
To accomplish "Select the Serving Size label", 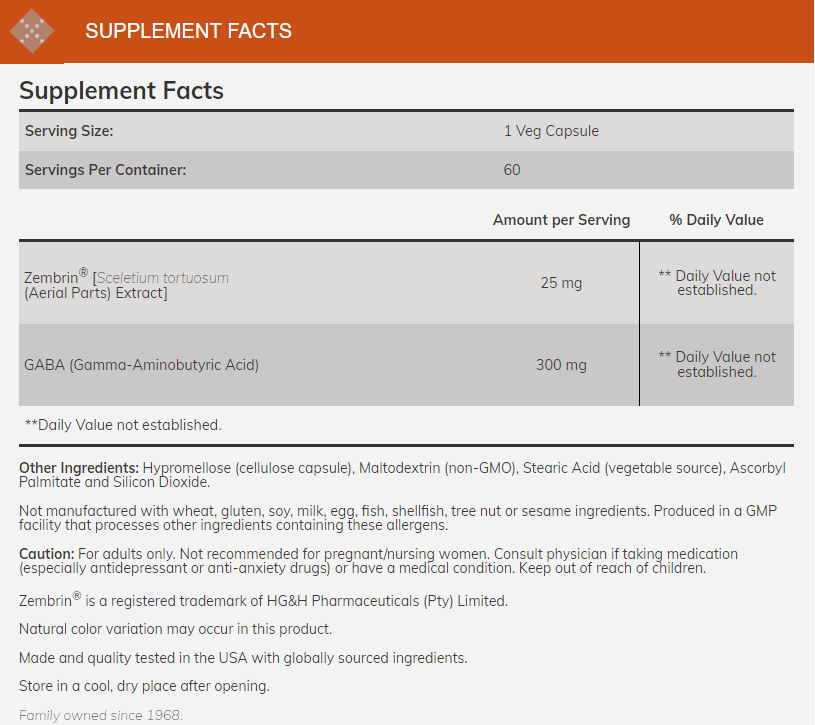I will 69,131.
